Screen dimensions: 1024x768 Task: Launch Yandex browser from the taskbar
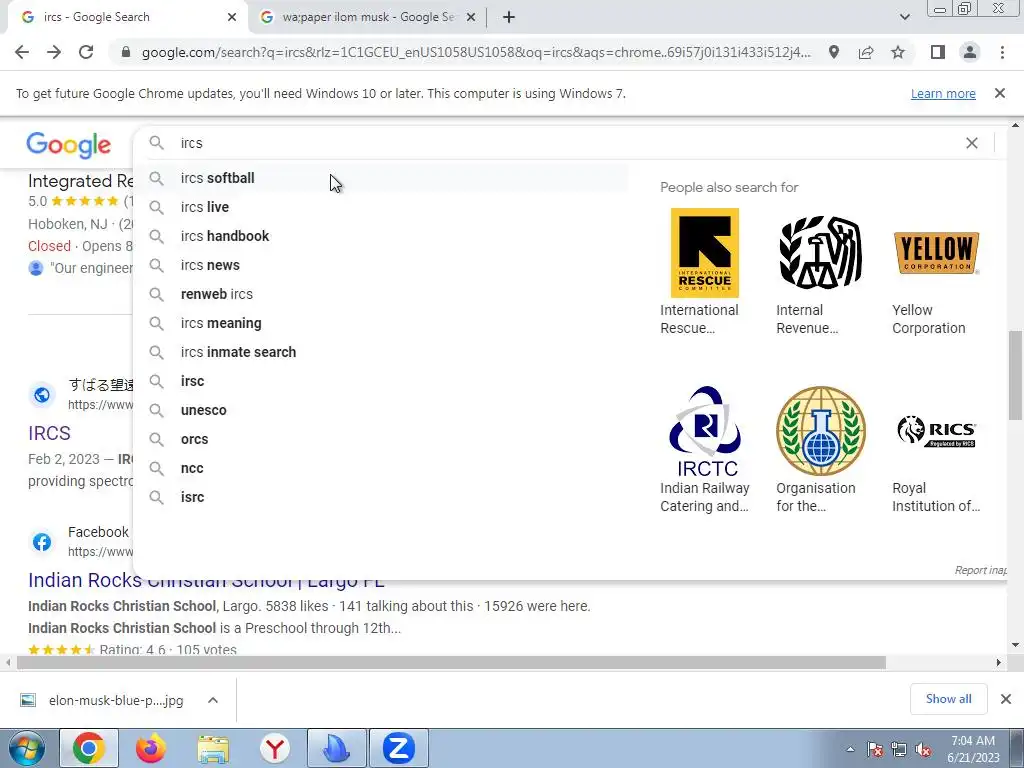point(275,748)
